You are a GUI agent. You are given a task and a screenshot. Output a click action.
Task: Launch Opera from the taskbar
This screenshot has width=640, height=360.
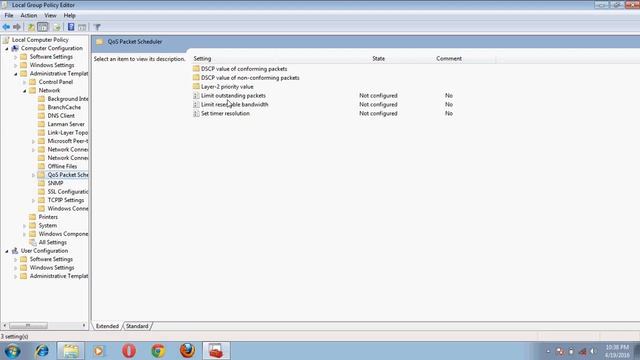[x=129, y=351]
